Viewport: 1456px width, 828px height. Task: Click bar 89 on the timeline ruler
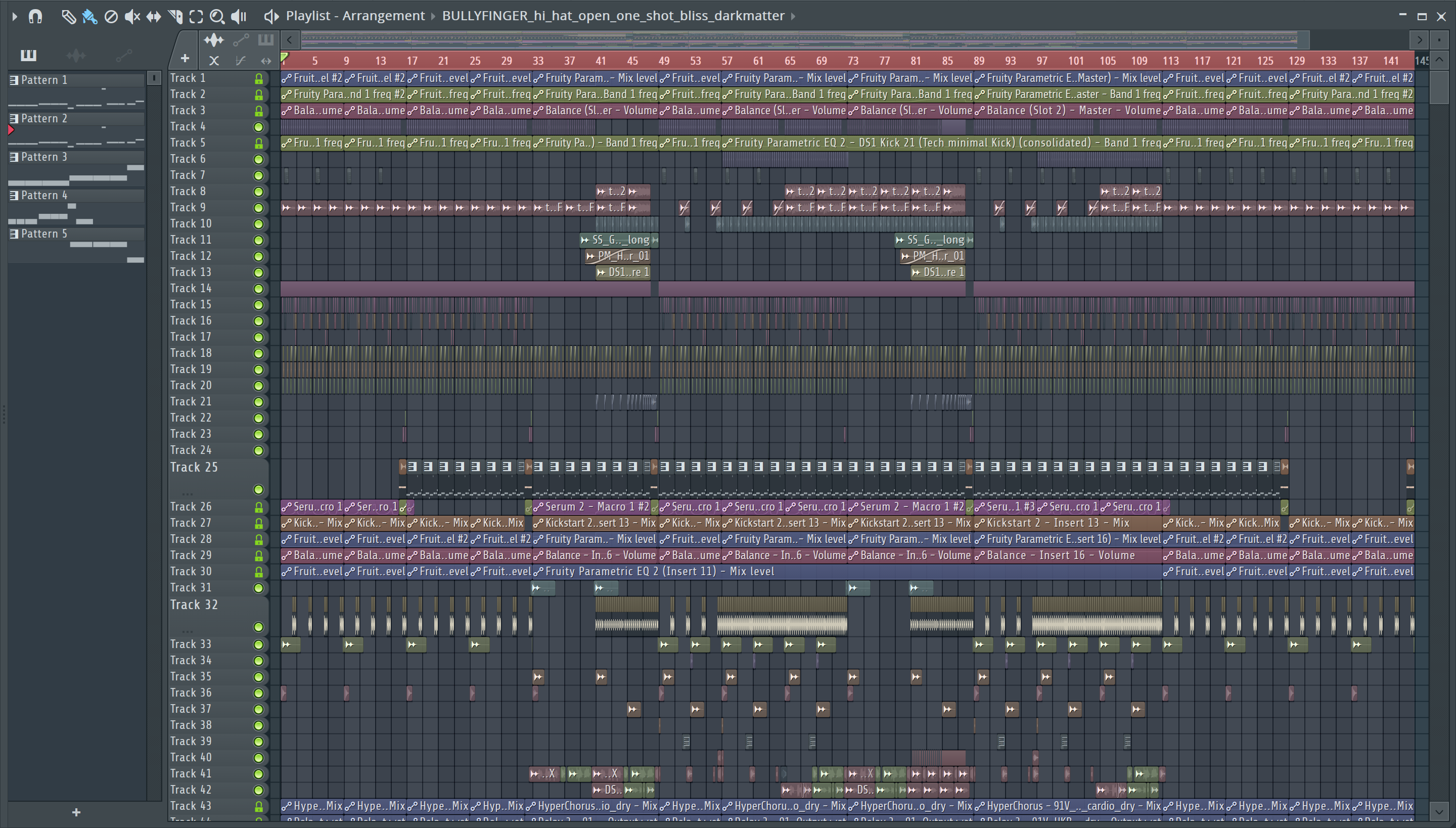[979, 61]
